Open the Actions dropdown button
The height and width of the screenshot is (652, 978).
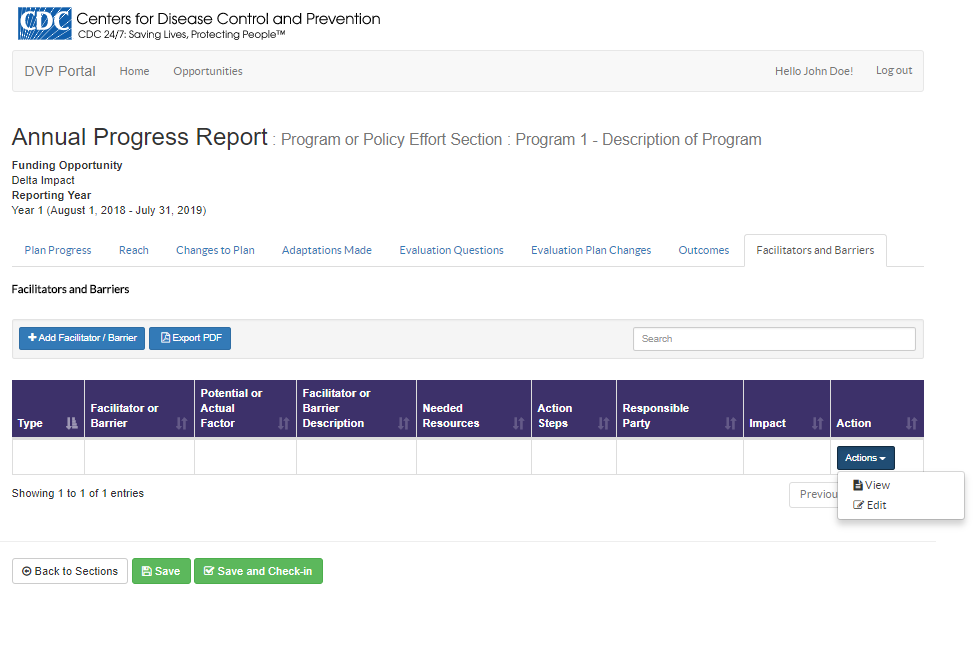(865, 458)
